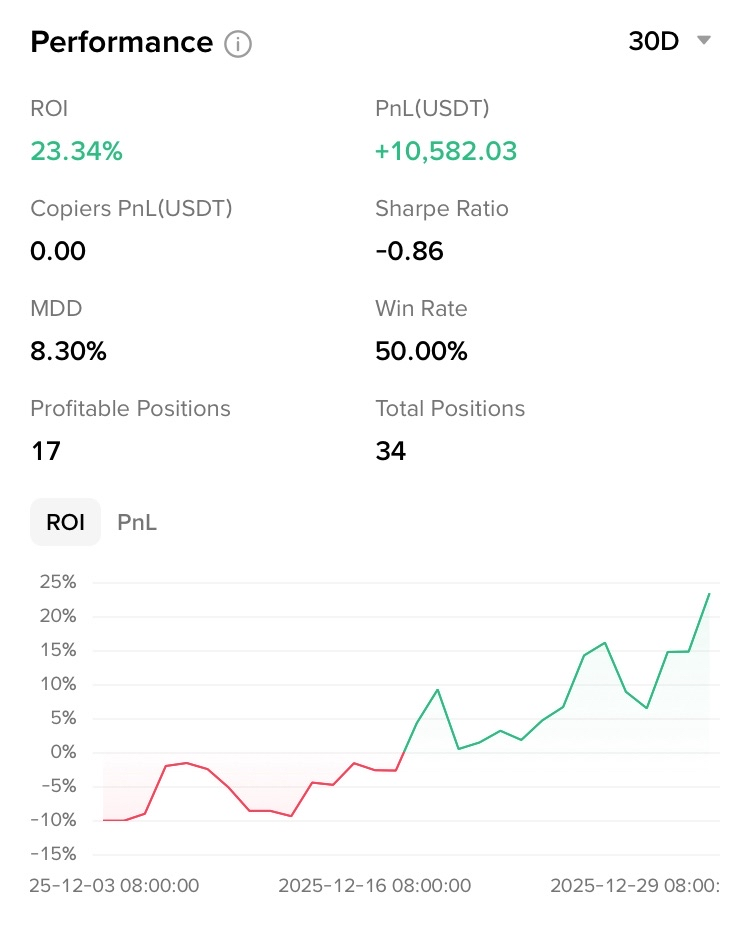750x929 pixels.
Task: Click the 0% y-axis baseline label
Action: click(62, 752)
